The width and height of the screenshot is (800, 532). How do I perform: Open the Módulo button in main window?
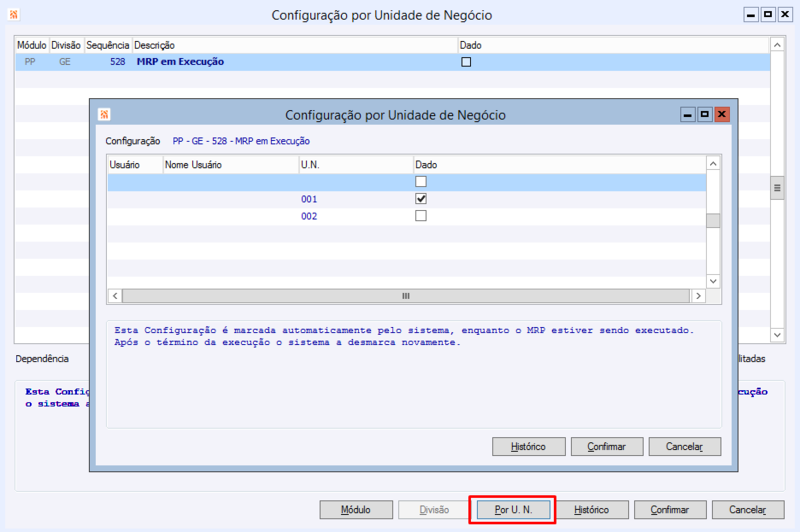tap(356, 510)
